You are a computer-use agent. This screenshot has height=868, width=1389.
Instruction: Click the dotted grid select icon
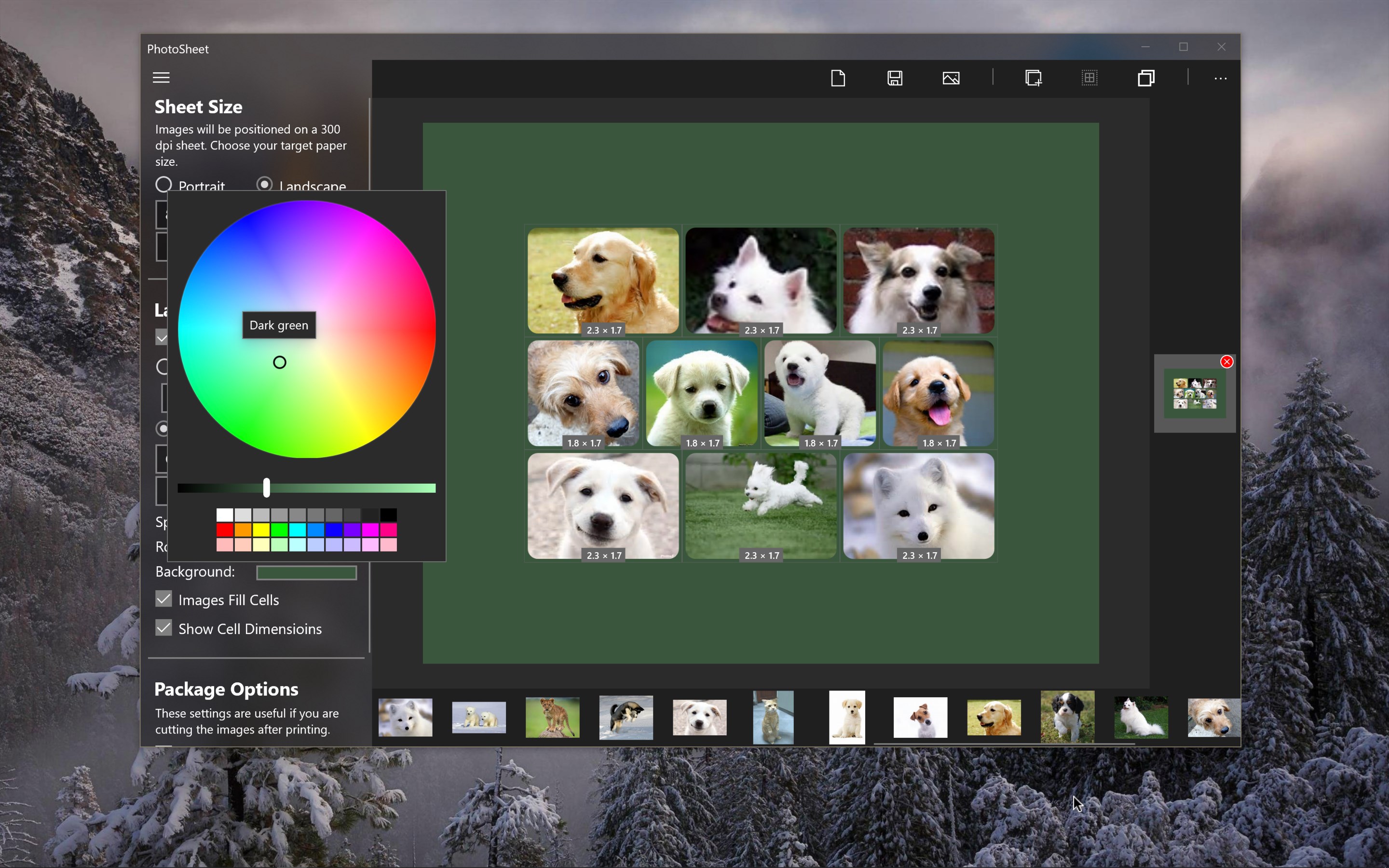(x=1089, y=78)
